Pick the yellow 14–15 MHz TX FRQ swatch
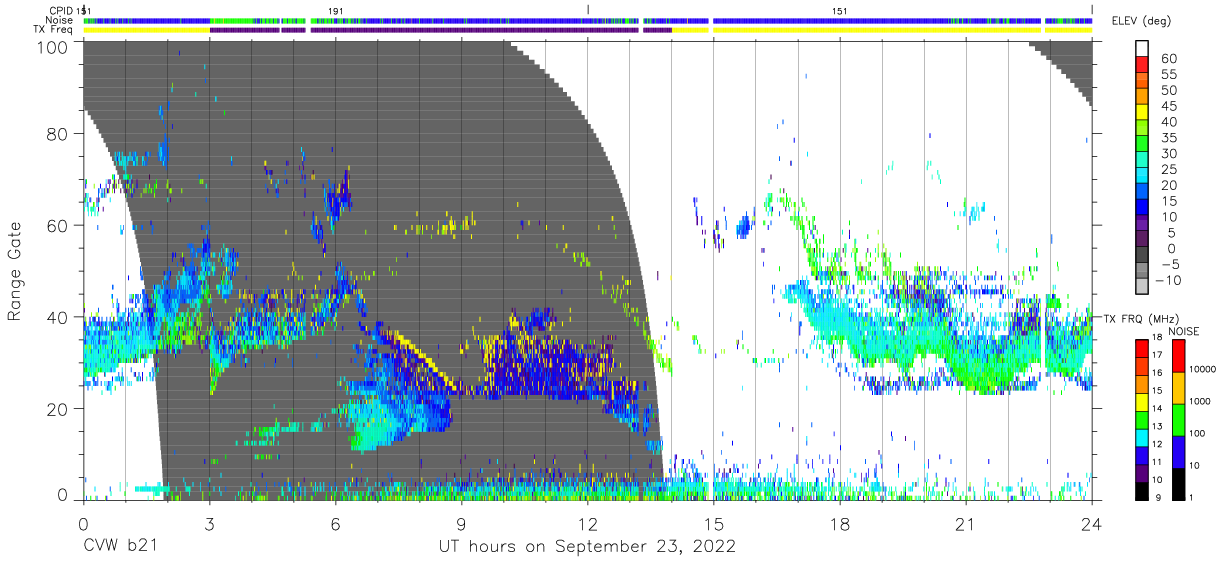The height and width of the screenshot is (567, 1228). point(1141,402)
